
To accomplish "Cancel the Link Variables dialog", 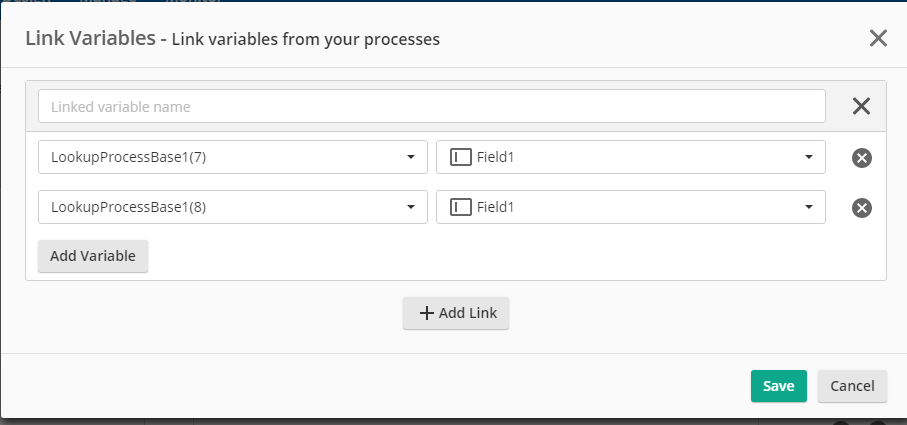I will pyautogui.click(x=852, y=386).
